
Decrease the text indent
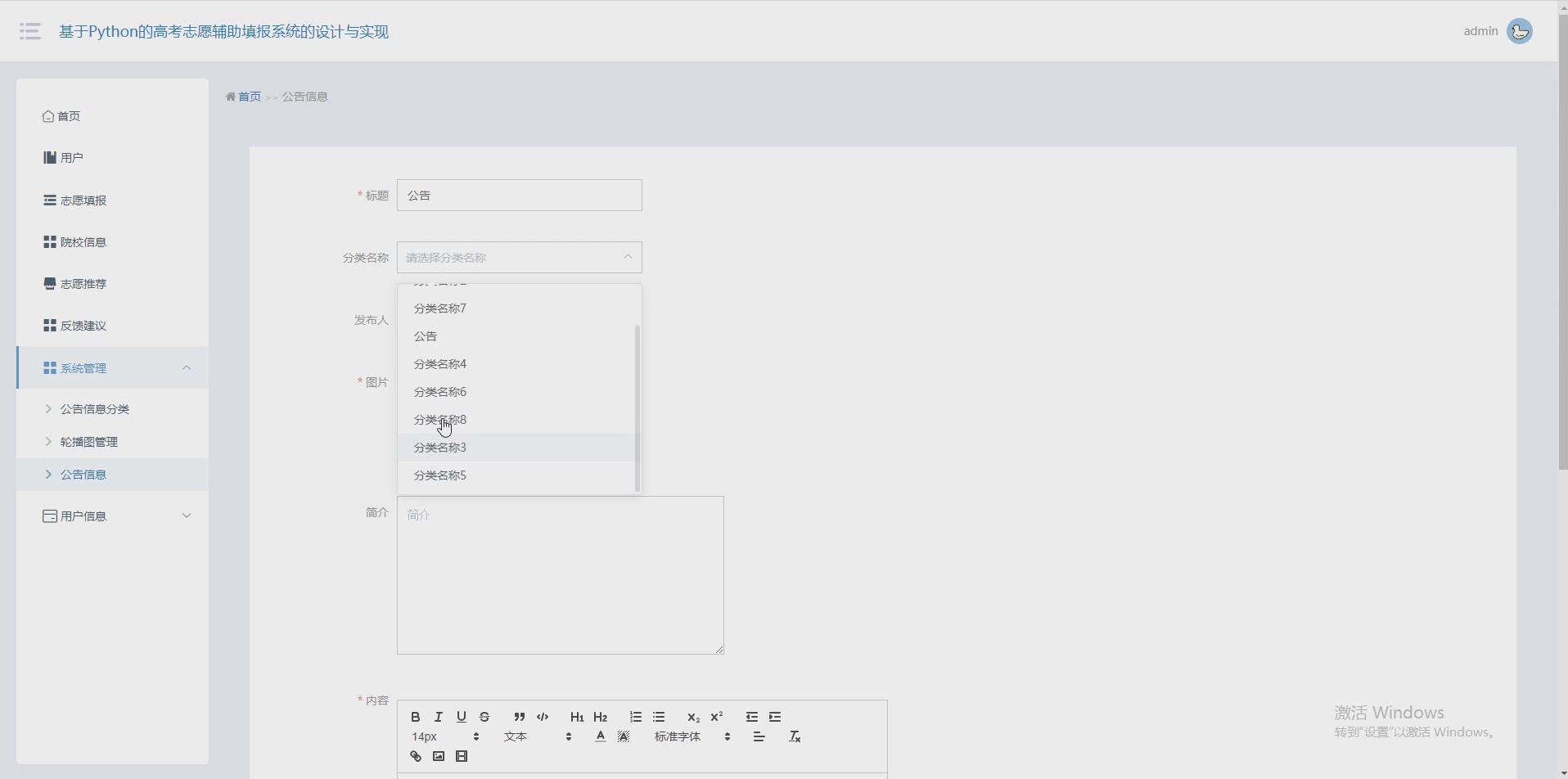[752, 717]
